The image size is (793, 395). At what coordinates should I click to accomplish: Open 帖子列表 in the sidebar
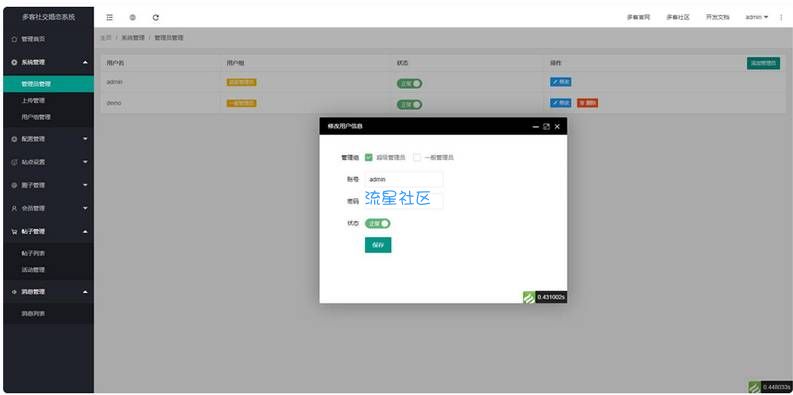coord(49,253)
